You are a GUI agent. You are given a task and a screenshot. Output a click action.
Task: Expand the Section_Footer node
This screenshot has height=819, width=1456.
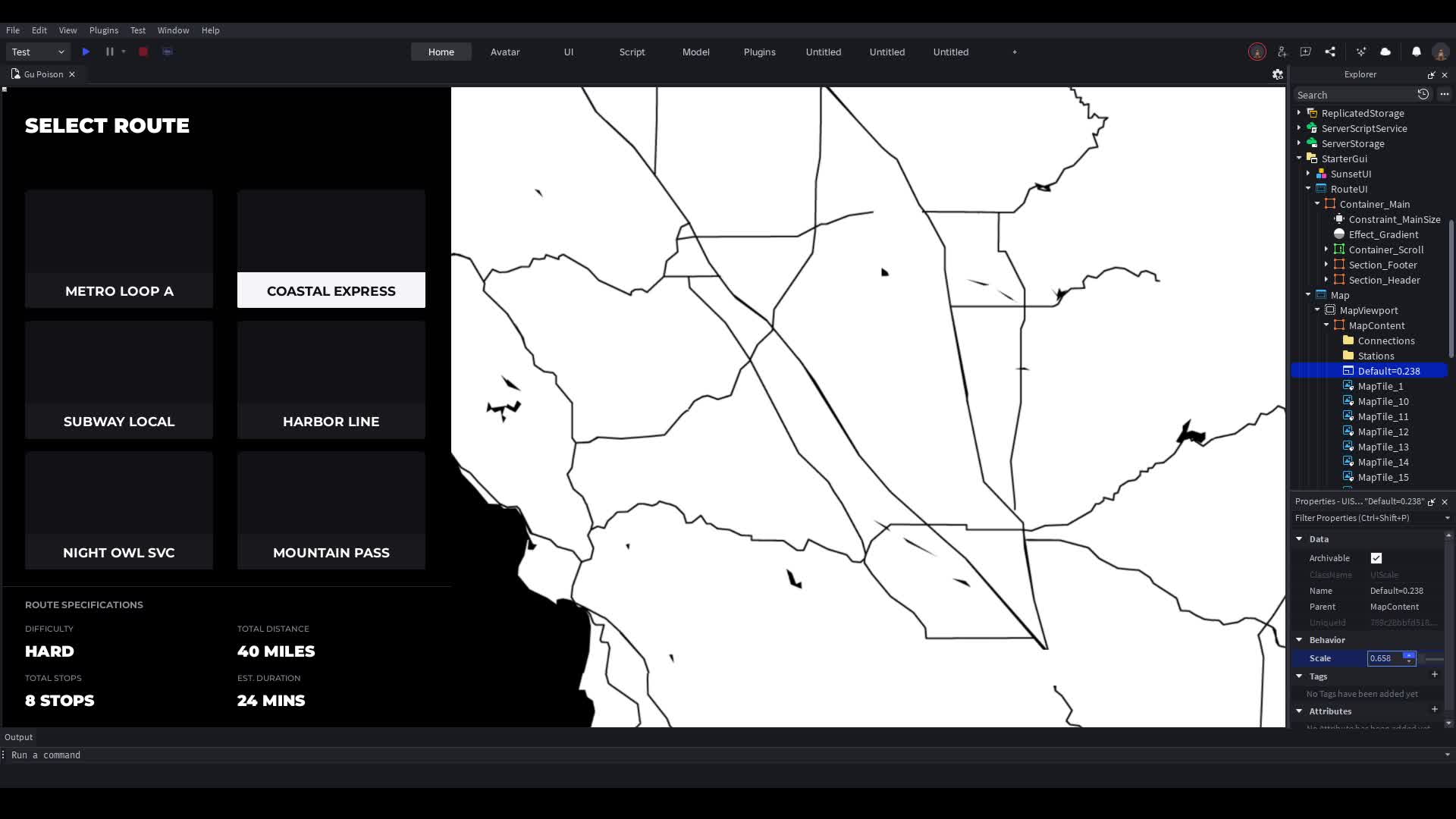1326,265
